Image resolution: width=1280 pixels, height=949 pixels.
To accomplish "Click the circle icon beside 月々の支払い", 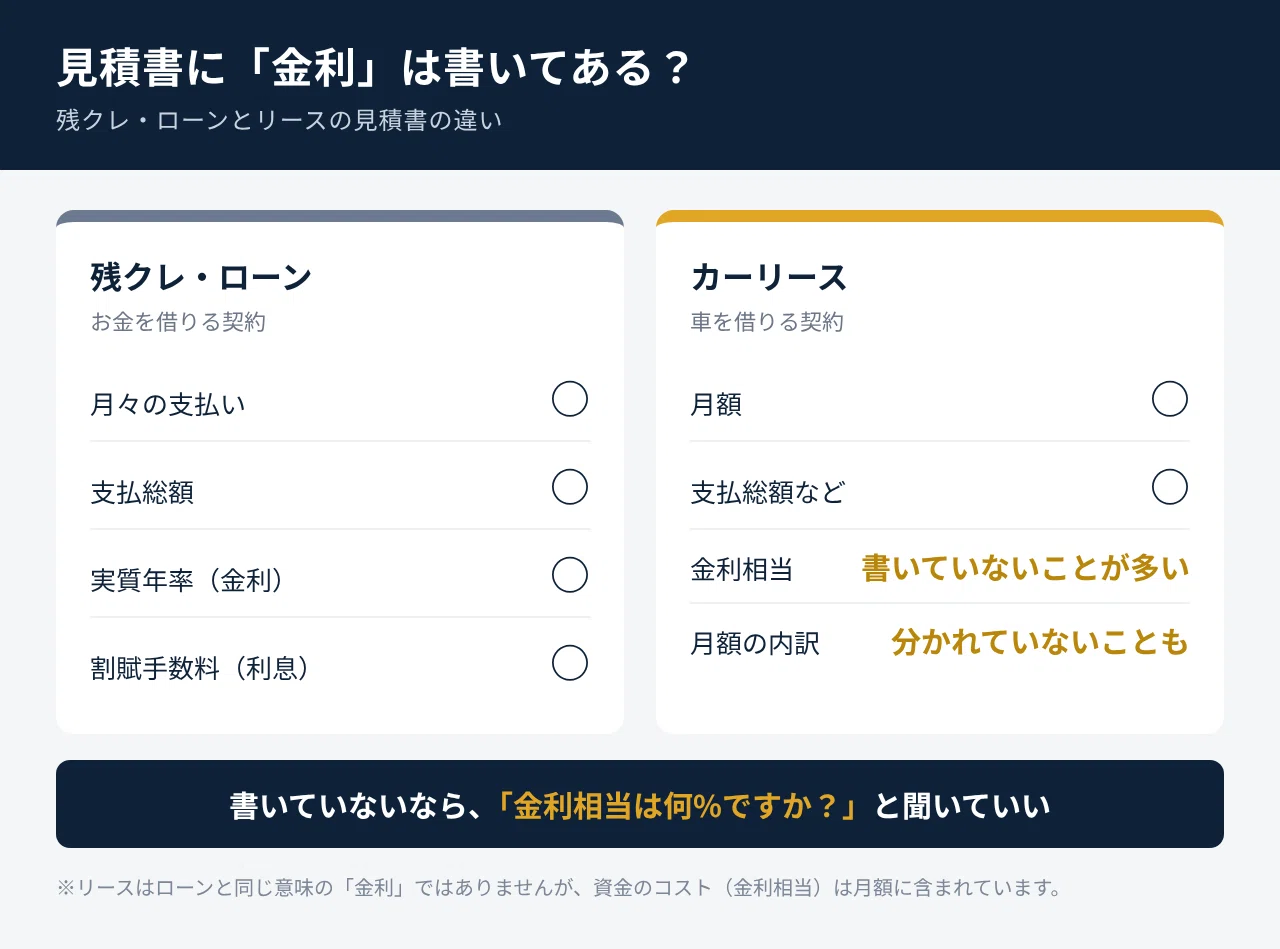I will (570, 399).
